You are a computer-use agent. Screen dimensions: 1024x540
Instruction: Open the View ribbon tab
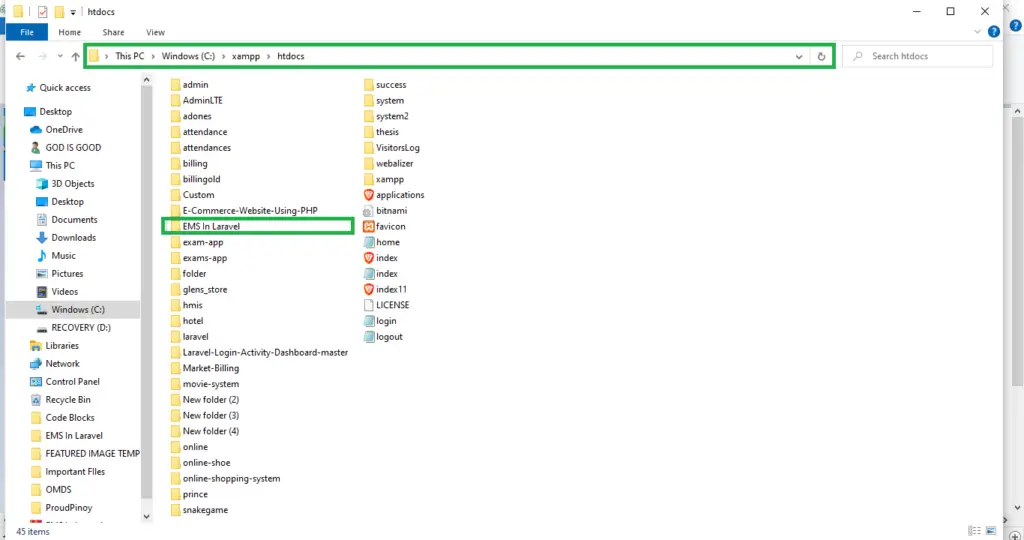[x=155, y=32]
